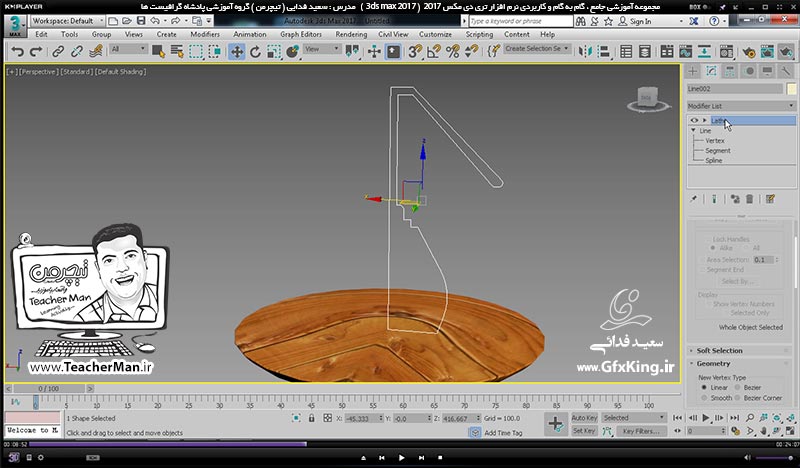Toggle the Spinner Snap icon
The height and width of the screenshot is (468, 800).
471,52
